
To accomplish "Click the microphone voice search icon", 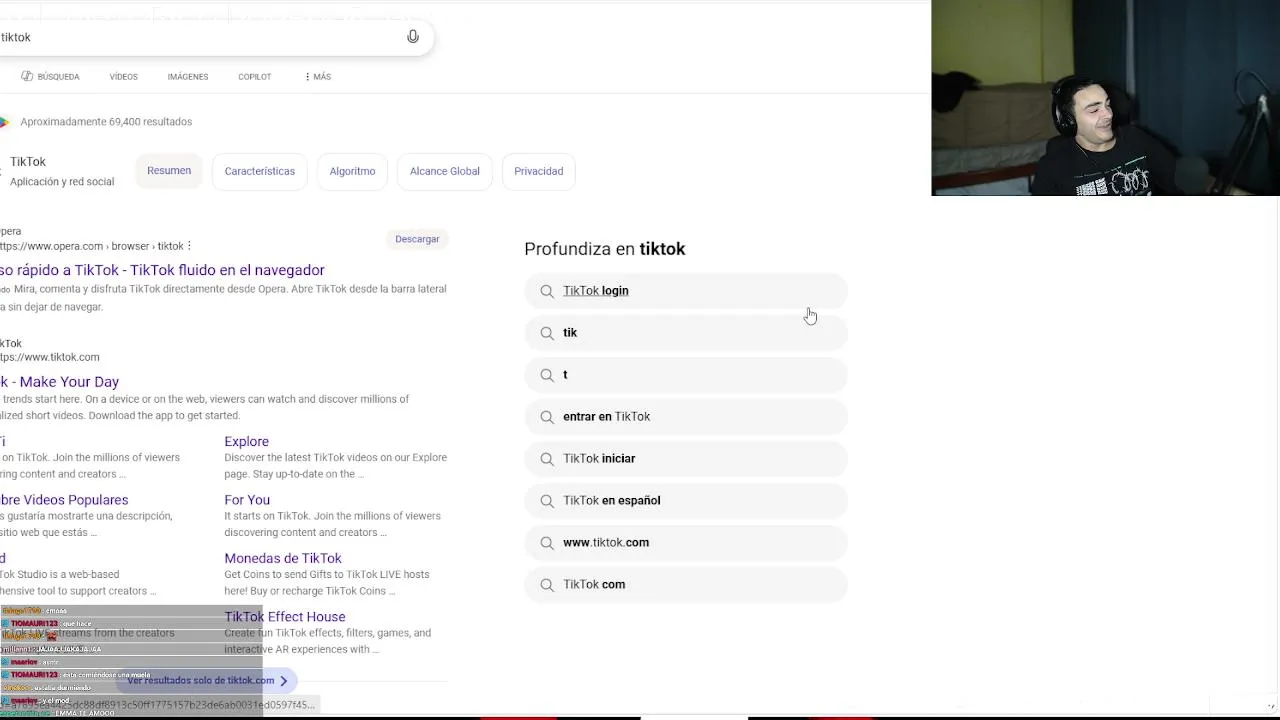I will 413,37.
